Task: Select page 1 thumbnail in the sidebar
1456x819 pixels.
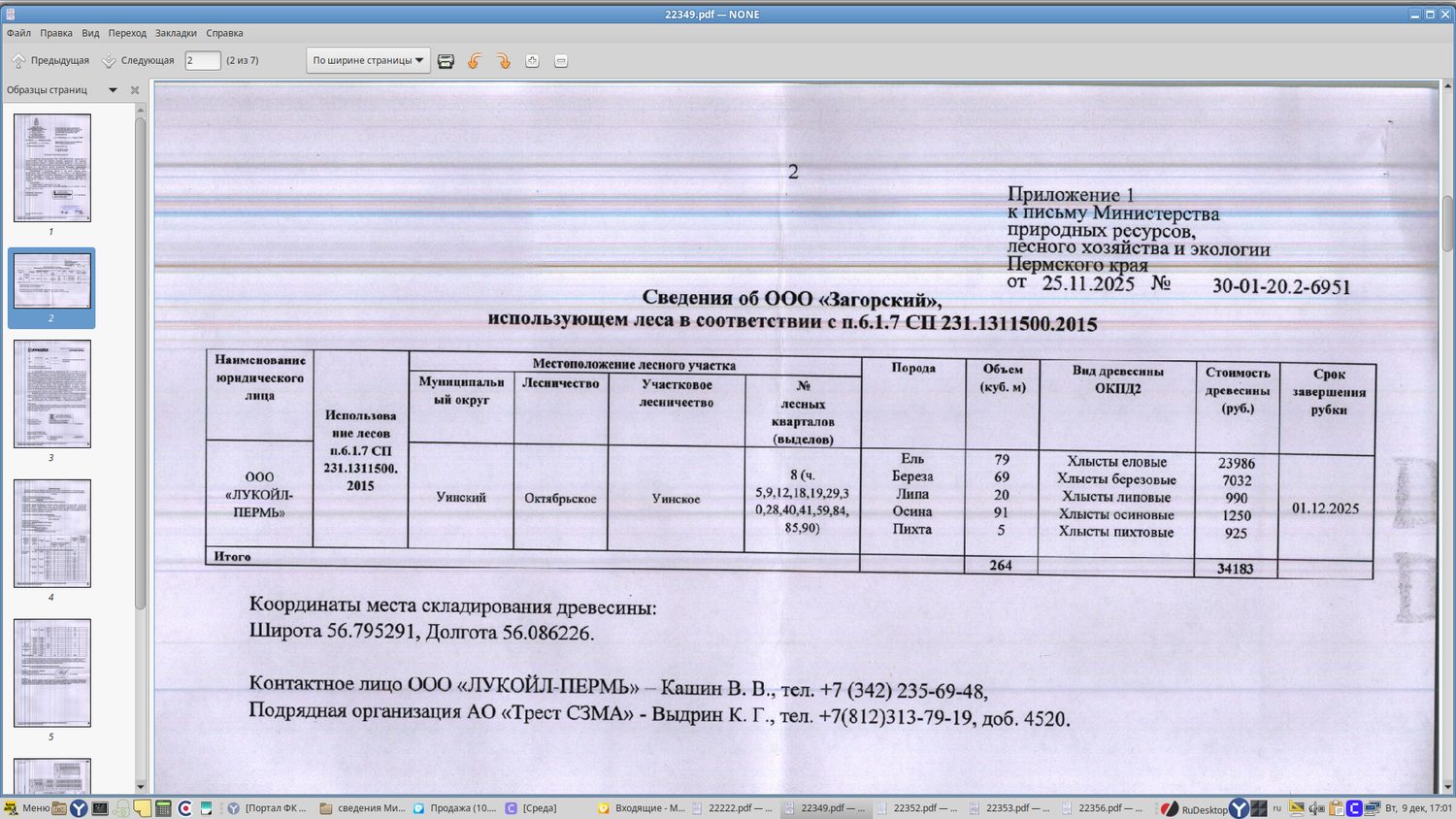Action: pyautogui.click(x=52, y=168)
